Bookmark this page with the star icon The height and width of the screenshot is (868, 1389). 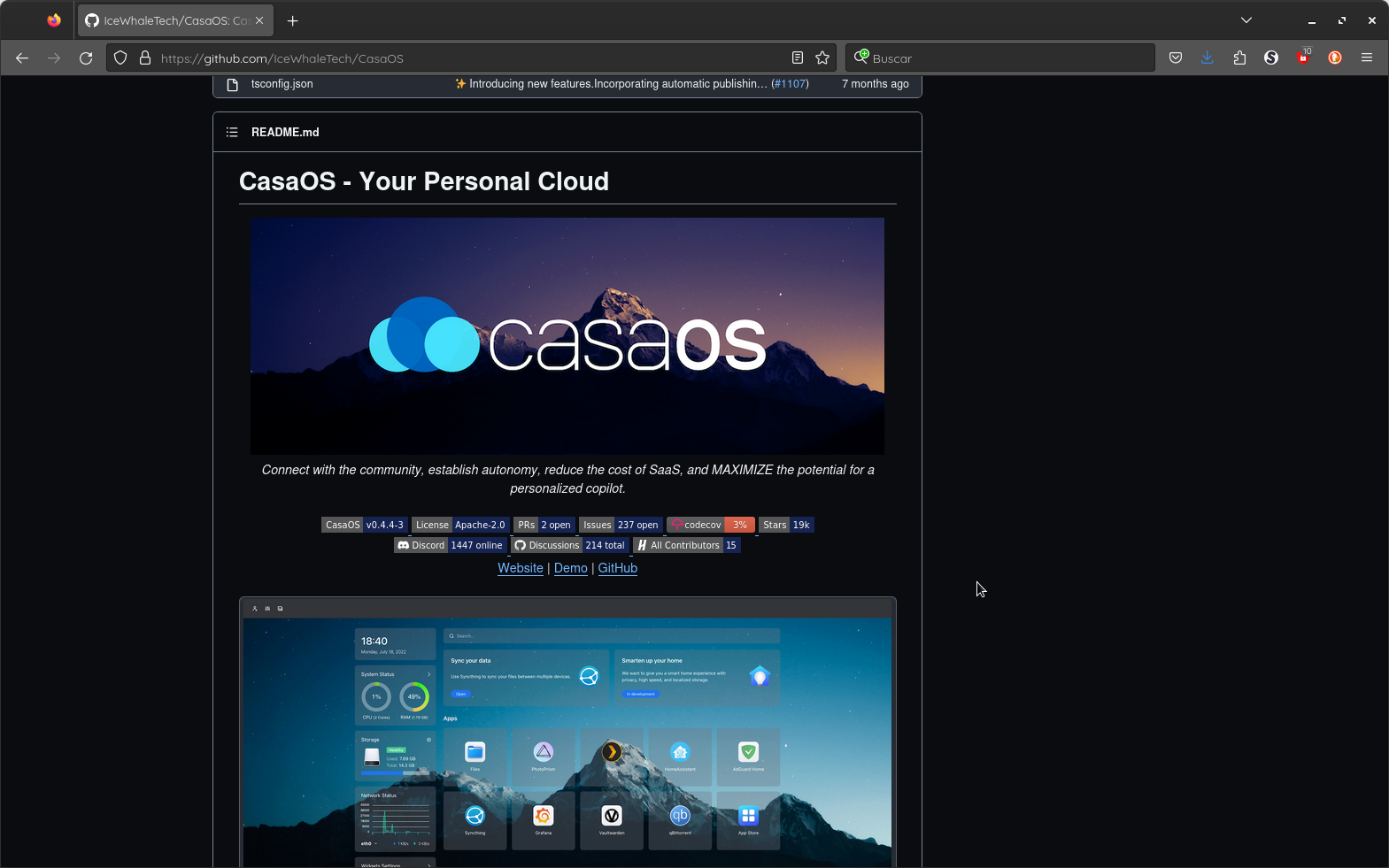[x=822, y=58]
